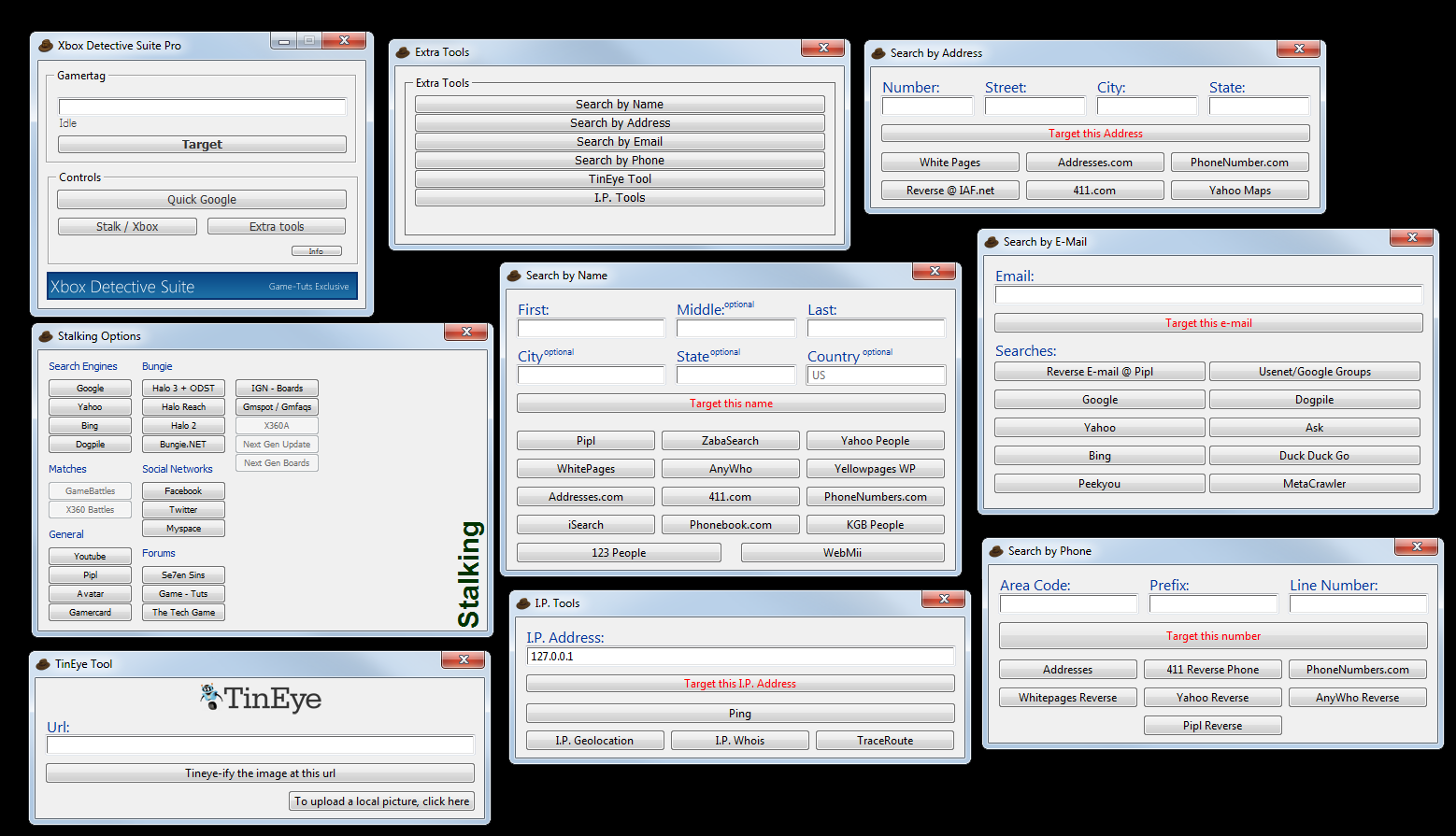This screenshot has height=836, width=1456.
Task: Click Gamercard under General
Action: point(90,613)
